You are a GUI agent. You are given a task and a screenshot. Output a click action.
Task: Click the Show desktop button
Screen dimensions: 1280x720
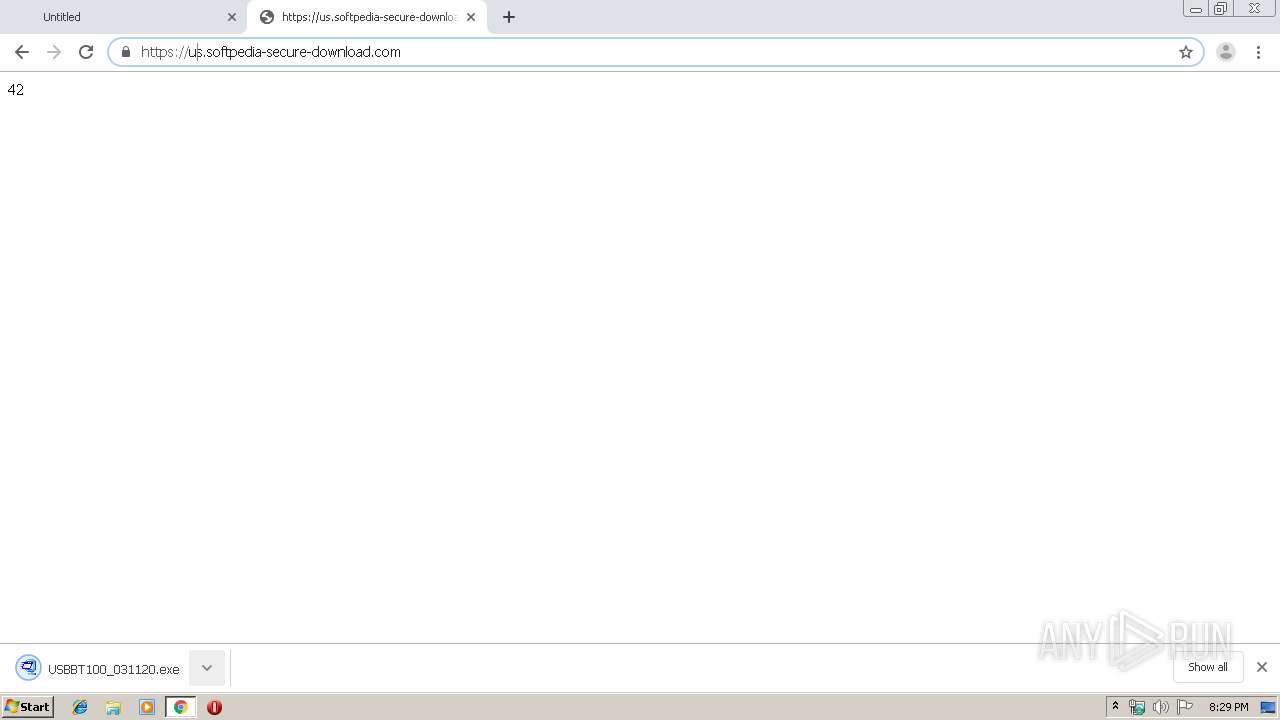tap(1268, 707)
